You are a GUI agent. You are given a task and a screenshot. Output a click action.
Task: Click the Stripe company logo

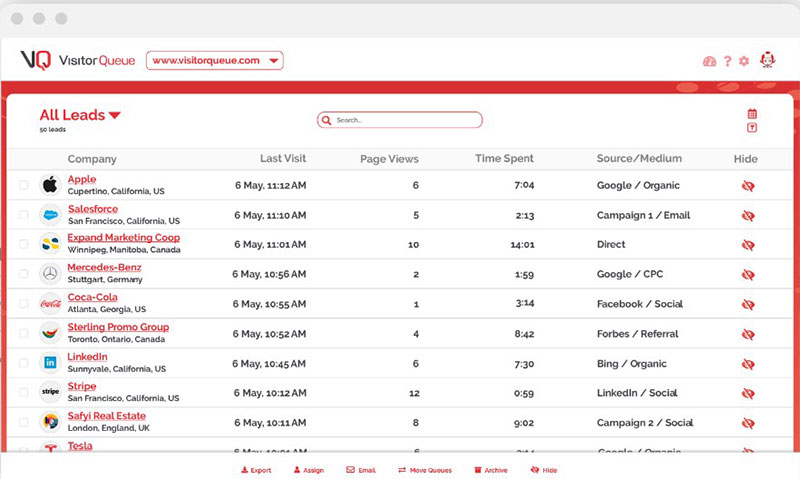(50, 392)
